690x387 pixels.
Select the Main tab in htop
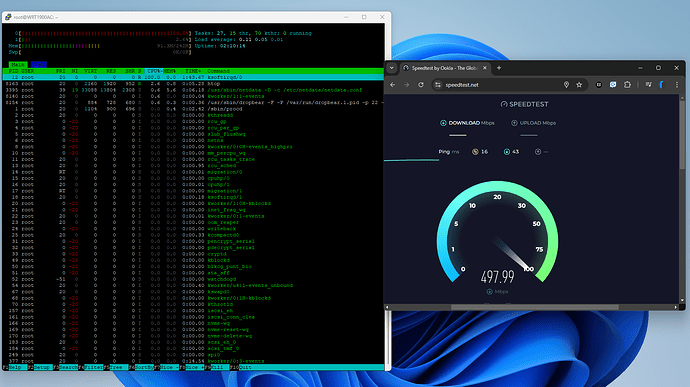pyautogui.click(x=18, y=65)
